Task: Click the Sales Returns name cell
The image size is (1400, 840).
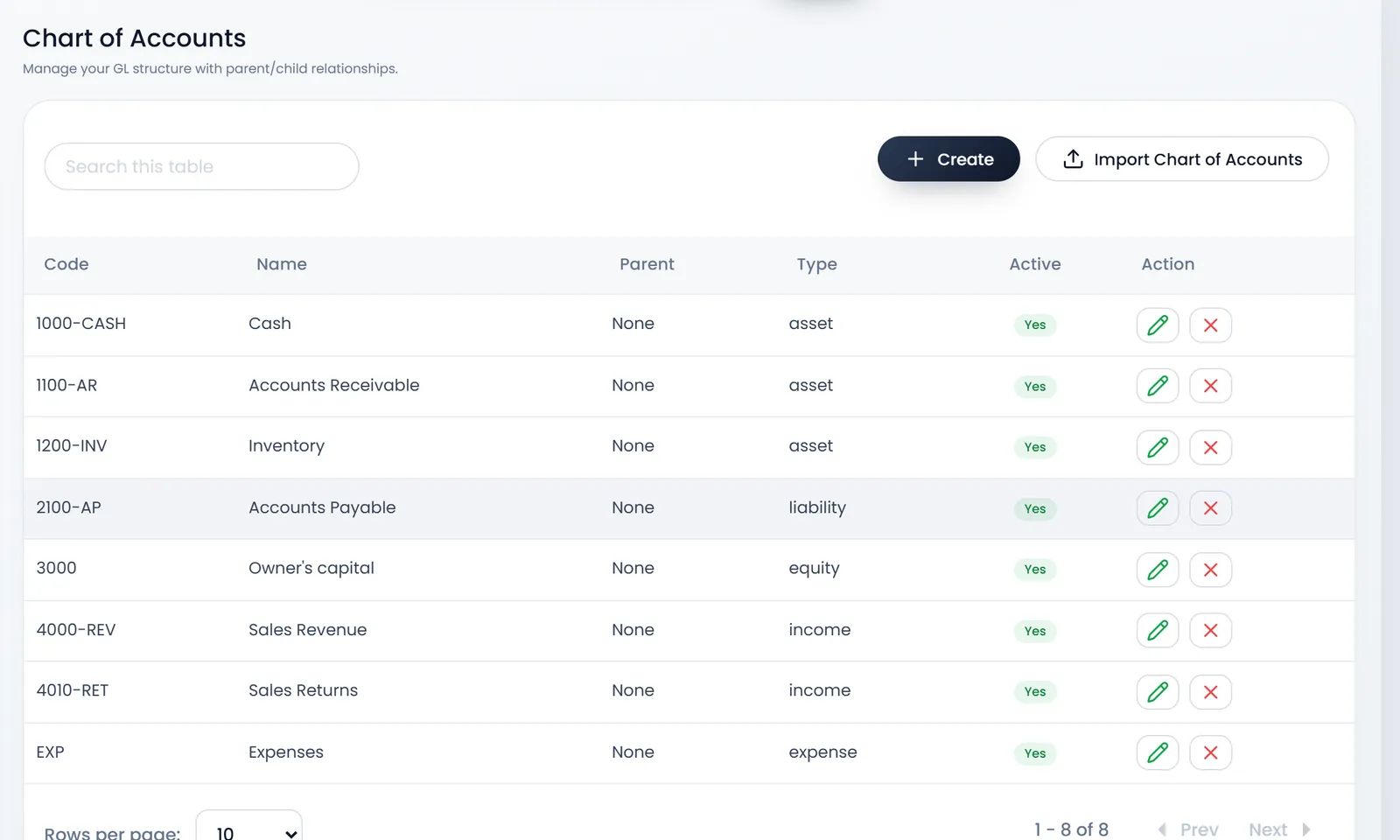Action: click(x=303, y=690)
